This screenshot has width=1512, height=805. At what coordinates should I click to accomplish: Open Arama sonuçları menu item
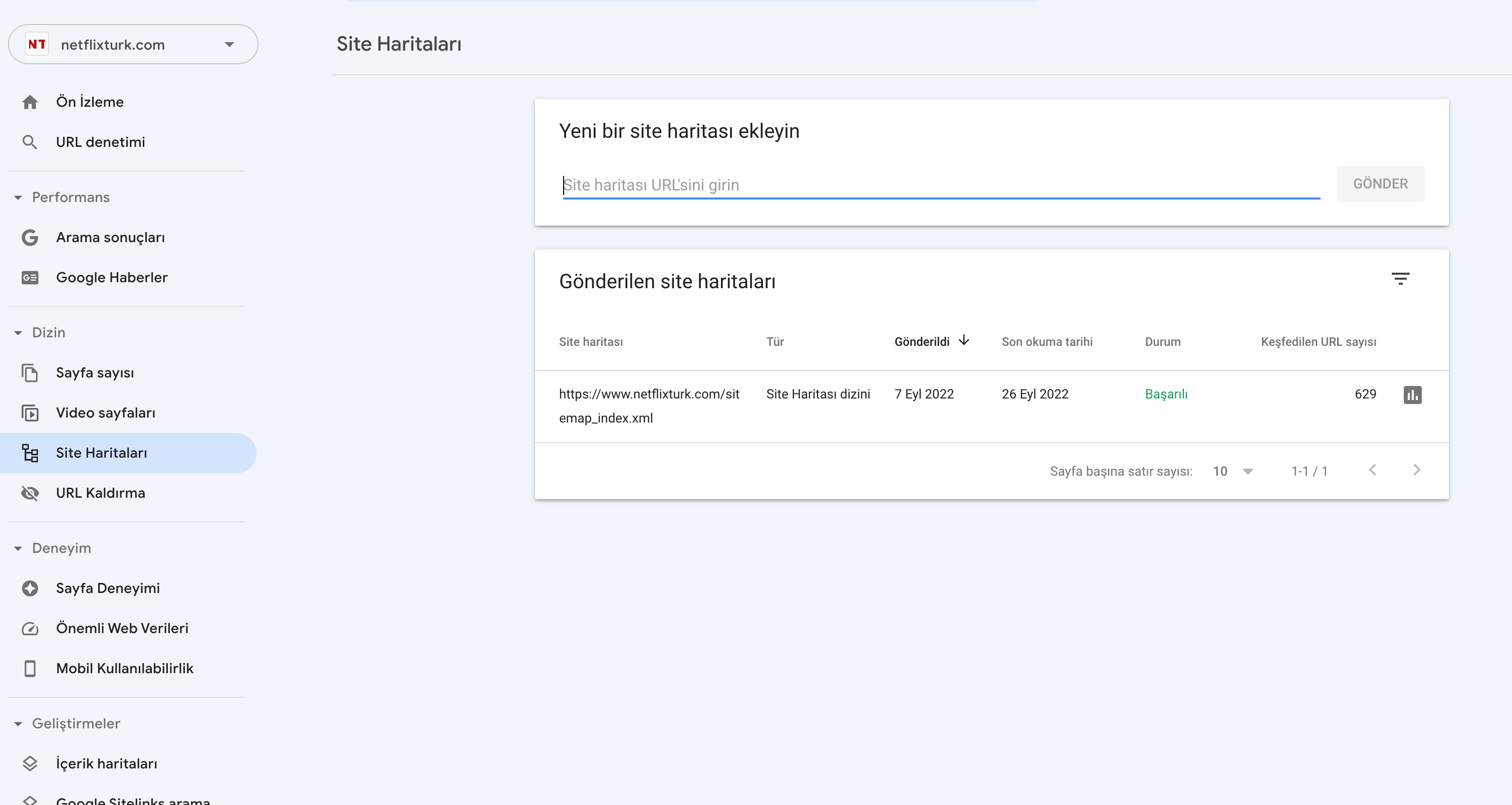(110, 238)
